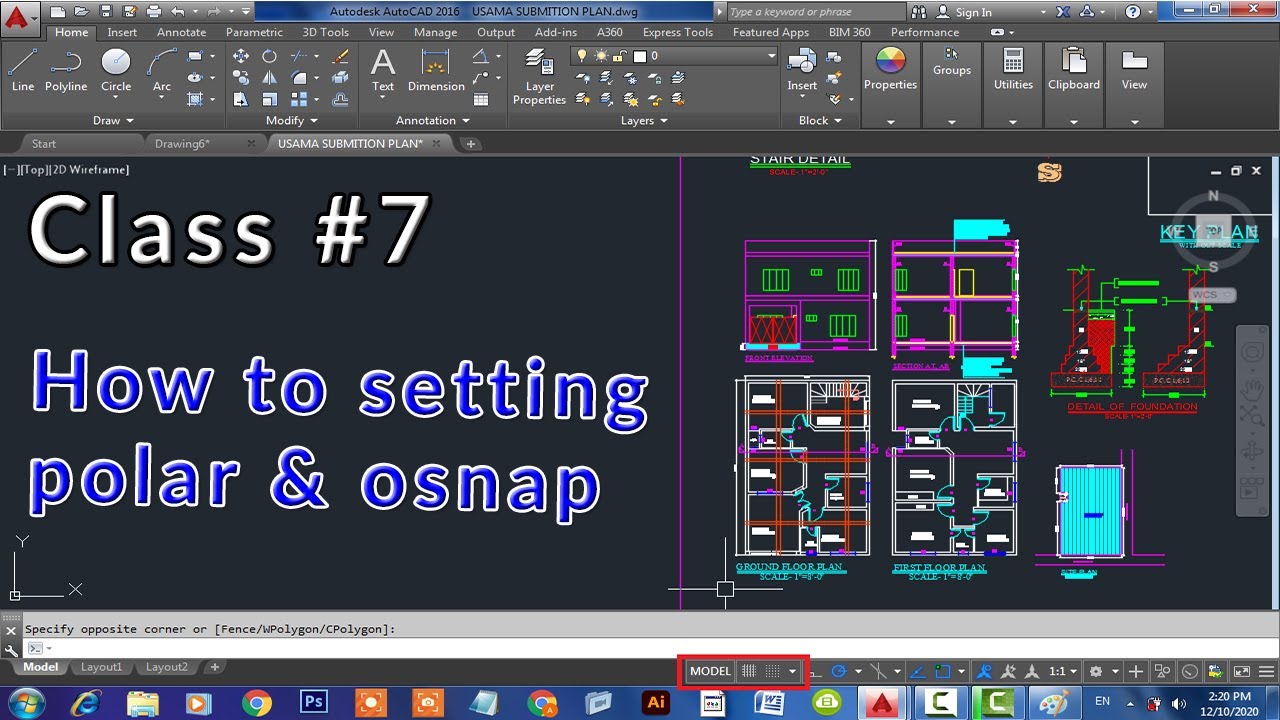
Task: Click the Rectangle tool icon
Action: click(x=195, y=56)
